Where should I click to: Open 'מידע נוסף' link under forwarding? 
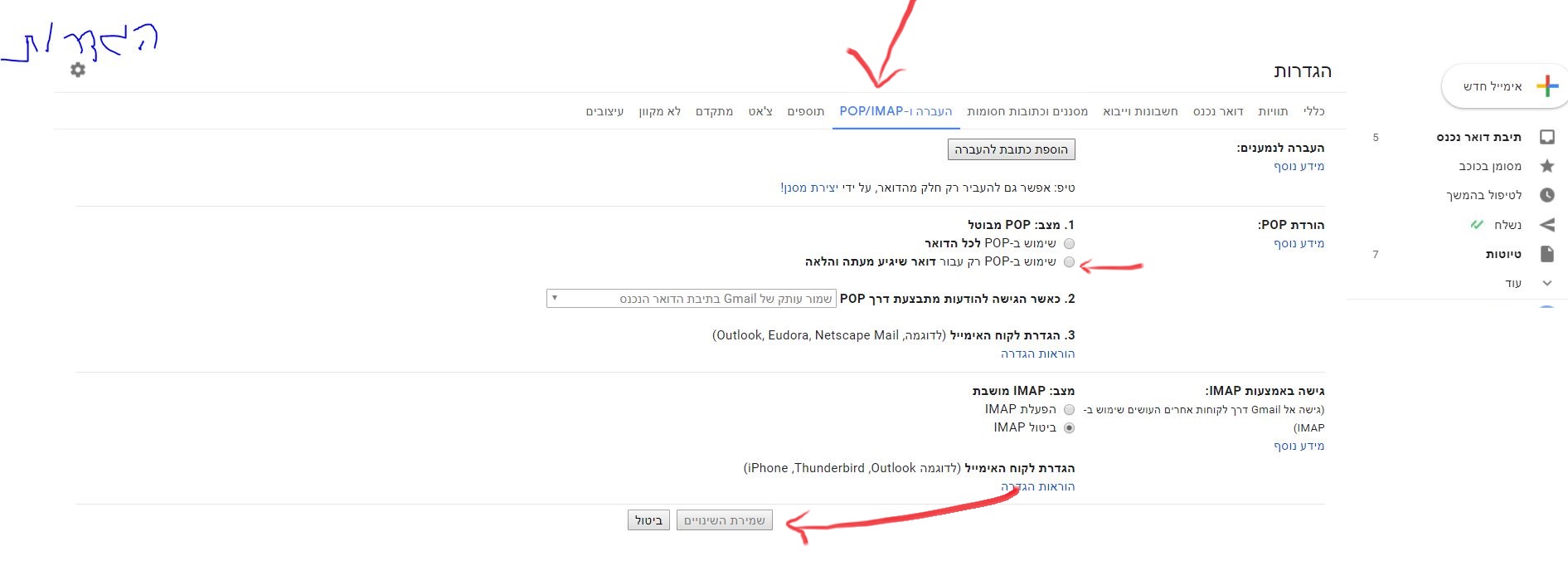tap(1299, 166)
